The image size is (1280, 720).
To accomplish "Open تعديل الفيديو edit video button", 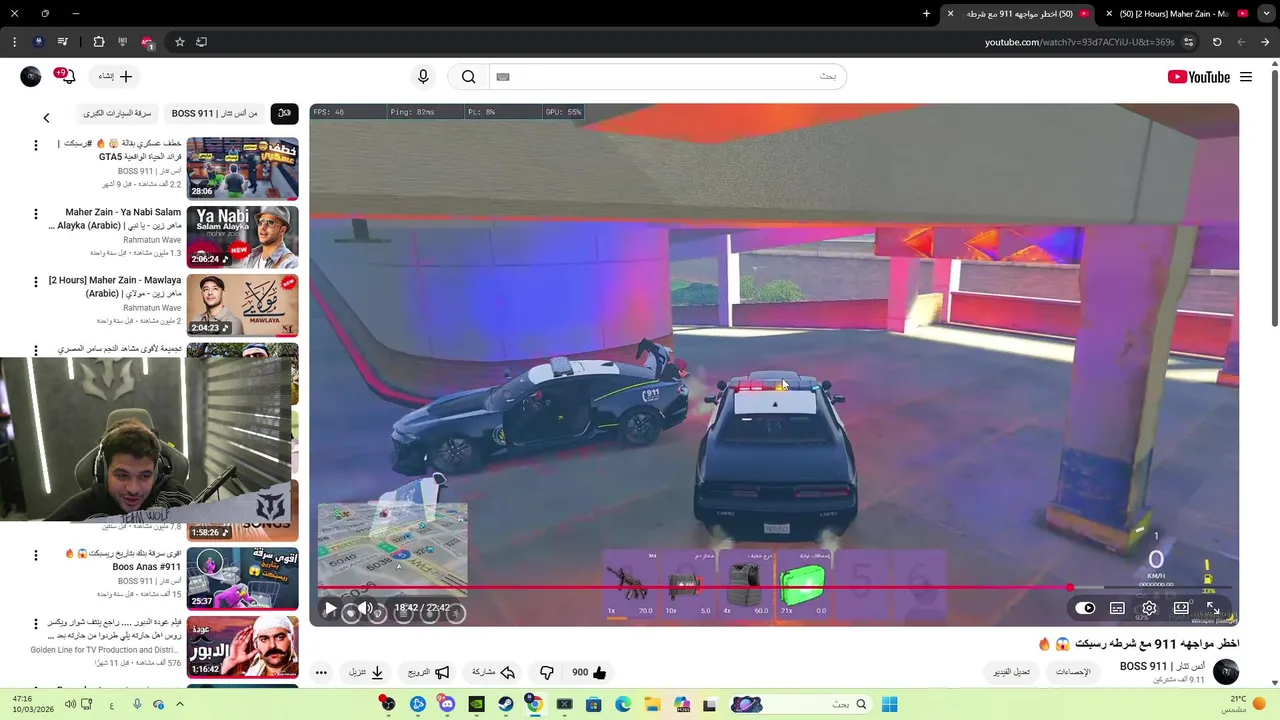I will click(x=1011, y=672).
